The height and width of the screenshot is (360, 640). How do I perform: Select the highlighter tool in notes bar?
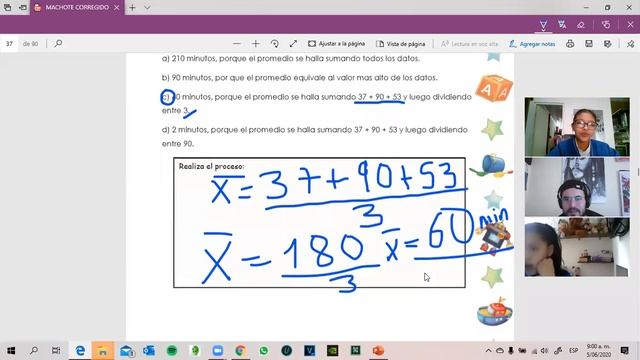point(562,25)
